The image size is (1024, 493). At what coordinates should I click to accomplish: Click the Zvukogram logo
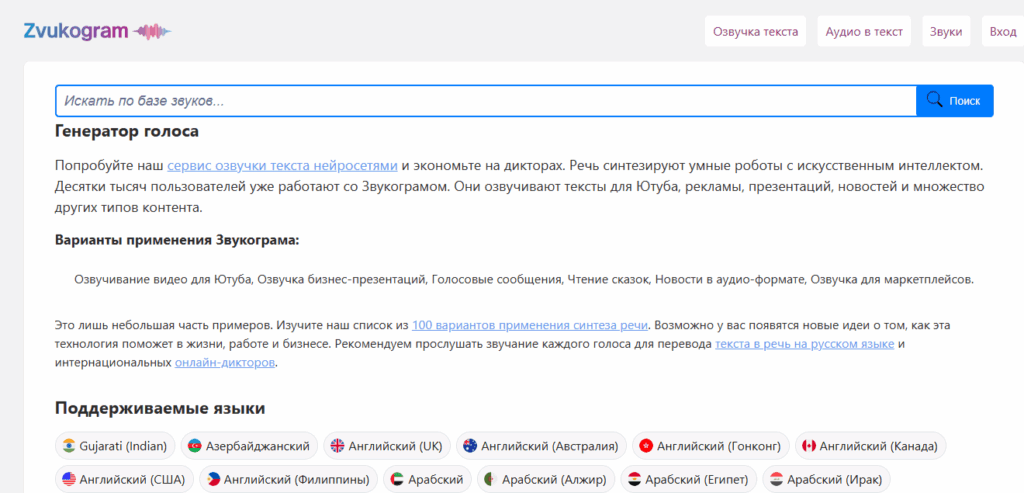pyautogui.click(x=97, y=31)
